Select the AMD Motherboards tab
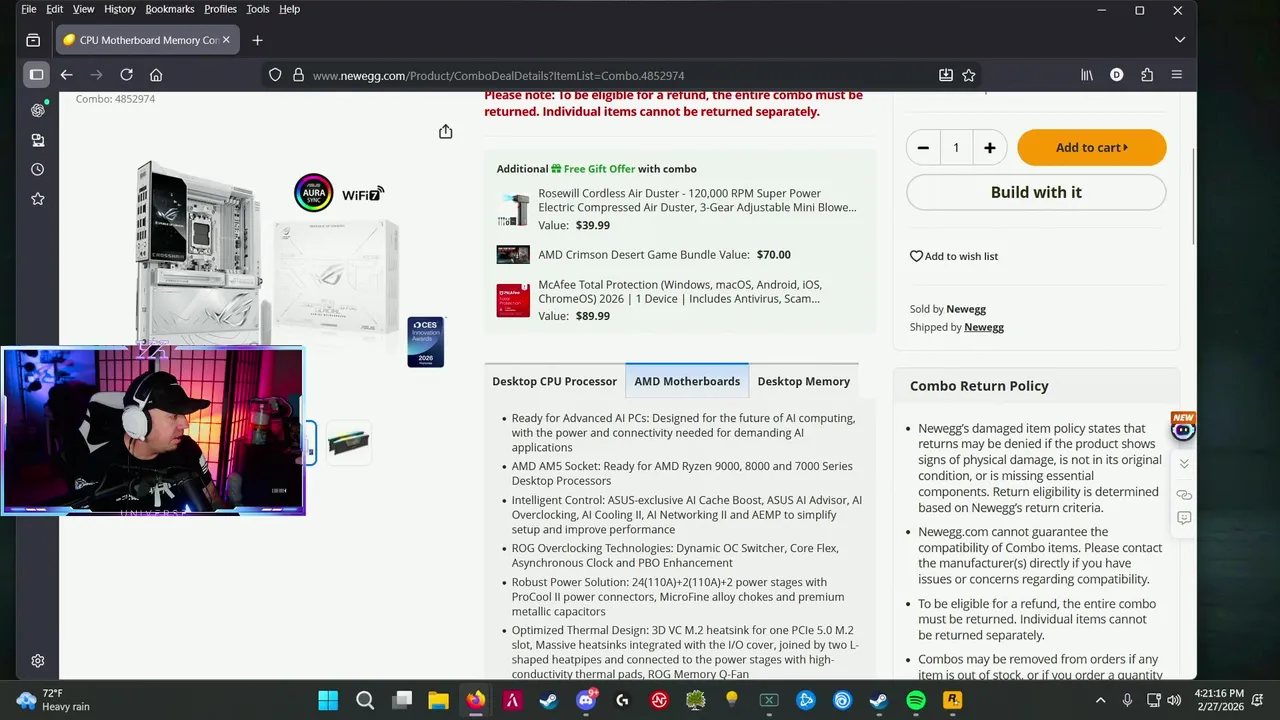The width and height of the screenshot is (1280, 720). click(687, 381)
